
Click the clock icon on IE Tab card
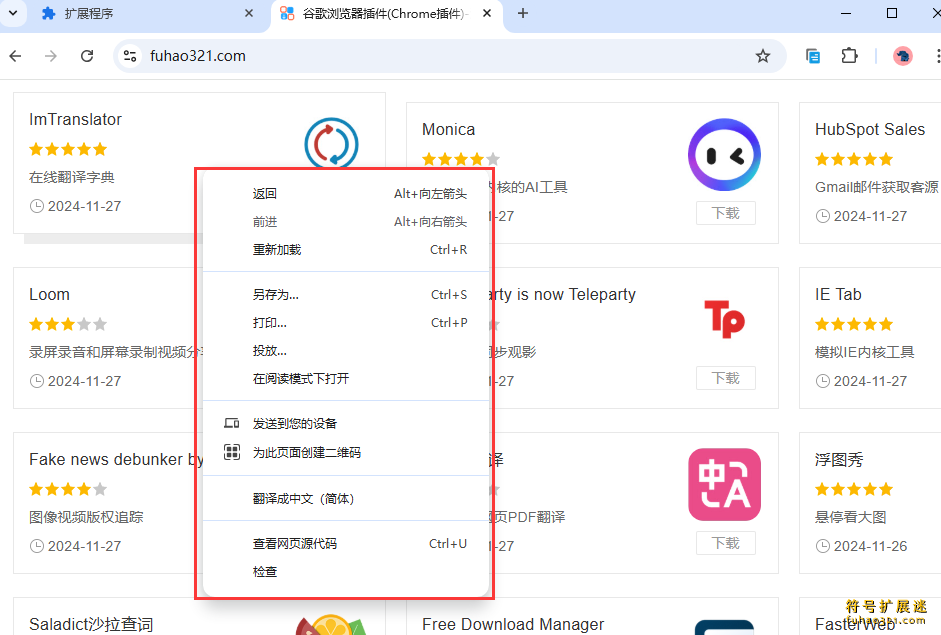click(823, 381)
